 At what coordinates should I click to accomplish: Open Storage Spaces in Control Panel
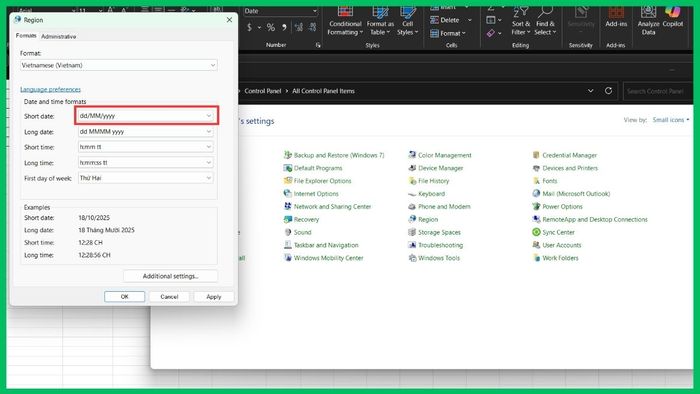click(x=434, y=232)
